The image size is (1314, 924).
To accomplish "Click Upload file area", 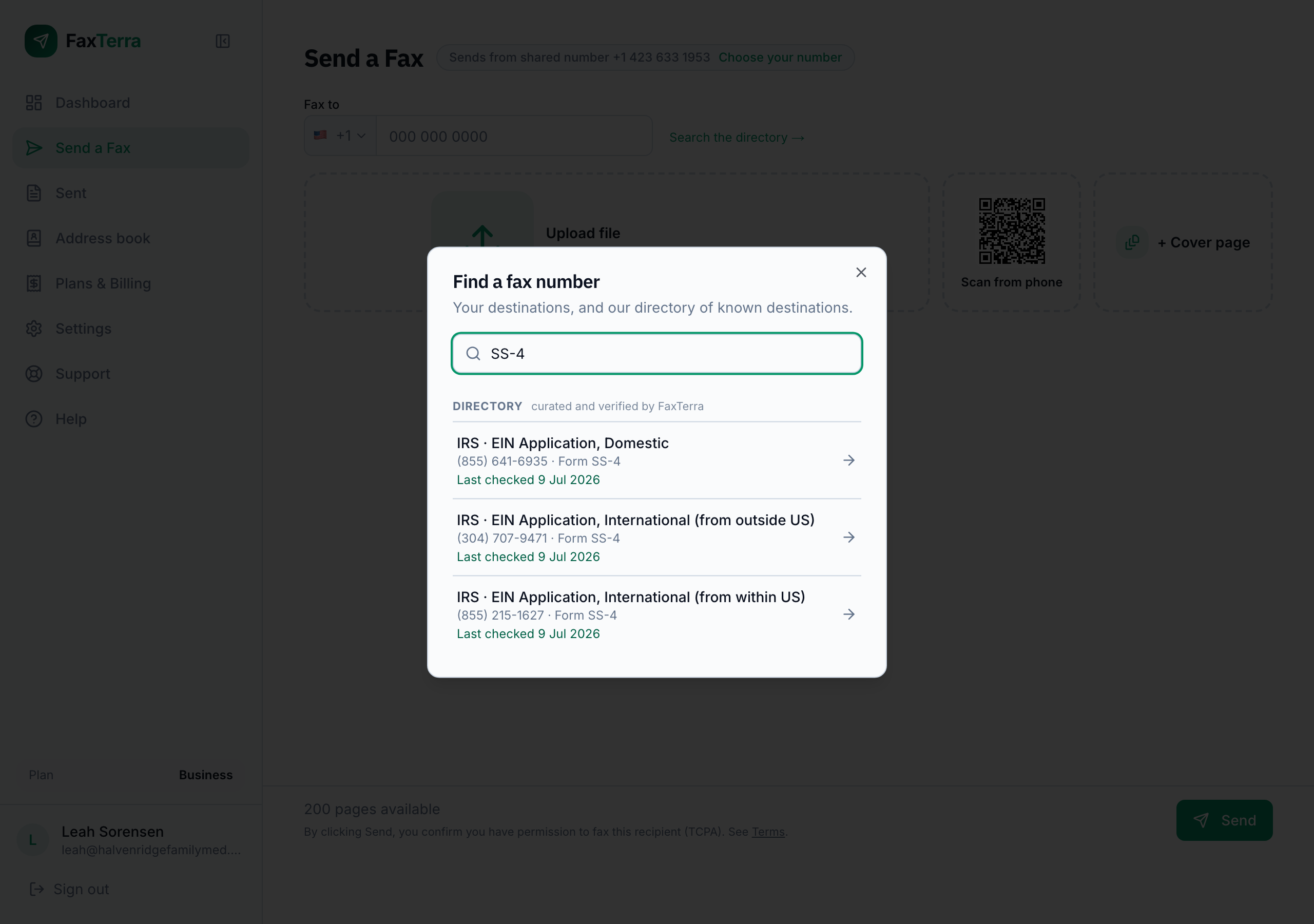I will pyautogui.click(x=616, y=243).
